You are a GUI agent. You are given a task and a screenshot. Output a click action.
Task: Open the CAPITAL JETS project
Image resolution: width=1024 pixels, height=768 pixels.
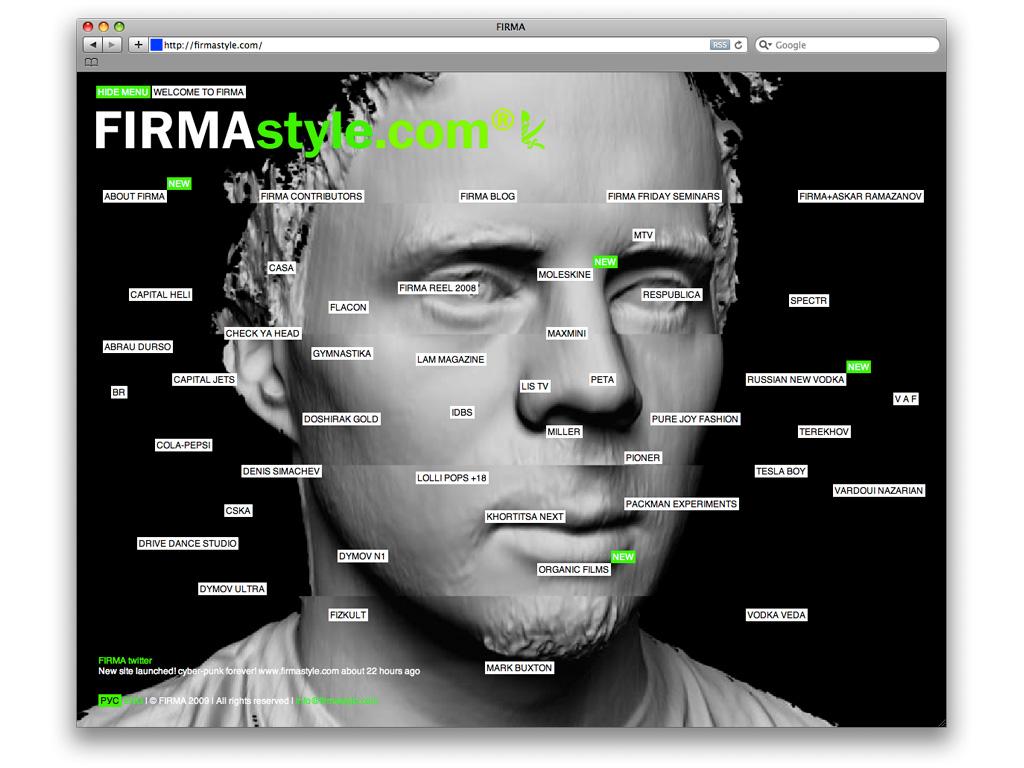pyautogui.click(x=204, y=379)
